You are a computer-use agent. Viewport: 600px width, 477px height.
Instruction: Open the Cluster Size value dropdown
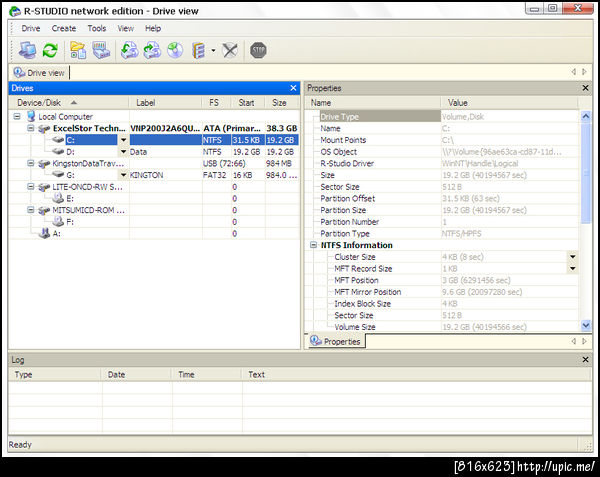[573, 257]
